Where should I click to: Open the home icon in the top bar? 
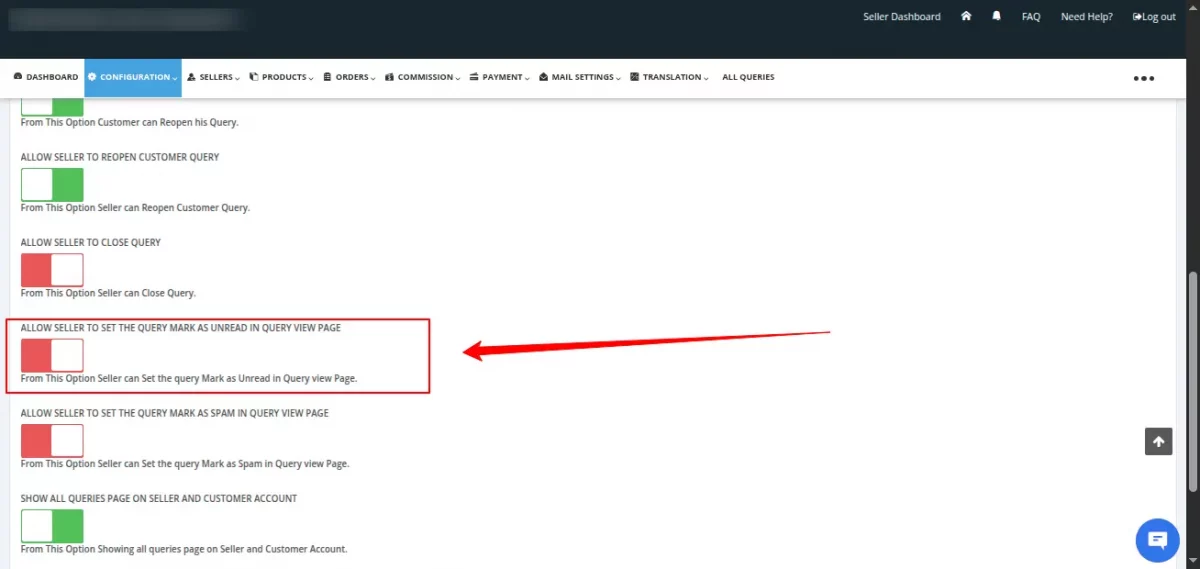966,16
